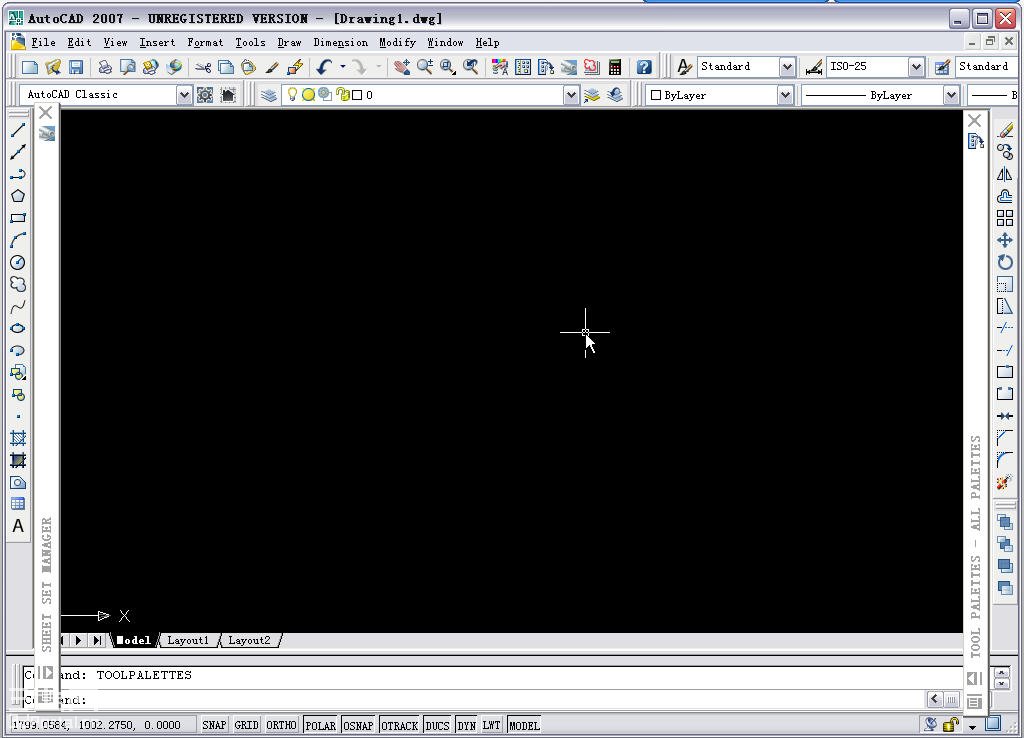Image resolution: width=1024 pixels, height=738 pixels.
Task: Expand the layer list dropdown
Action: [x=571, y=95]
